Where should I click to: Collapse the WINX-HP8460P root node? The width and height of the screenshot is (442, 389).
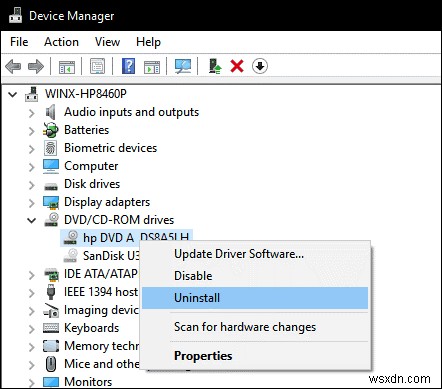pos(13,94)
